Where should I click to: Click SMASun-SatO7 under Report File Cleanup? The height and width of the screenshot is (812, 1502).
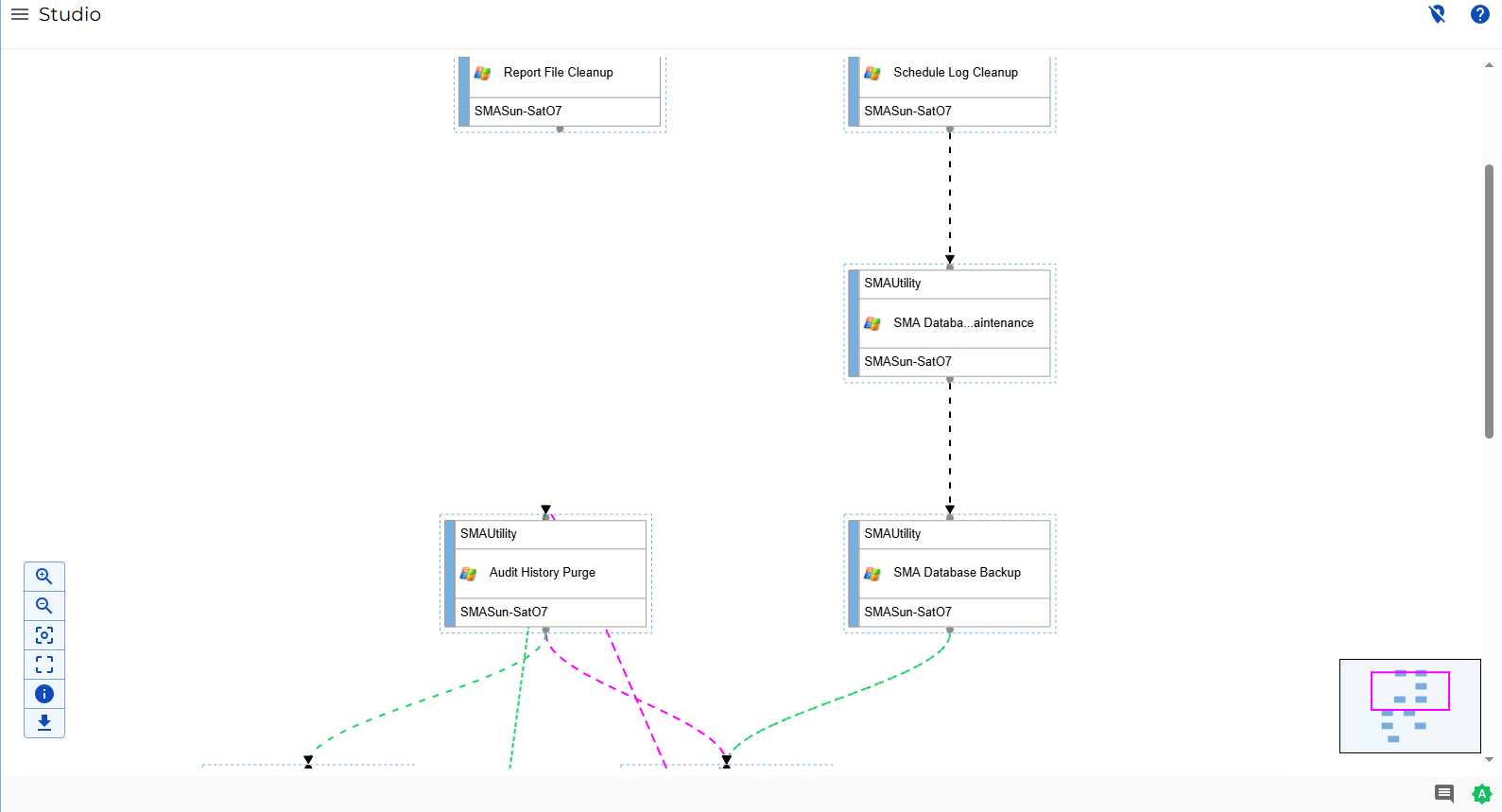518,112
